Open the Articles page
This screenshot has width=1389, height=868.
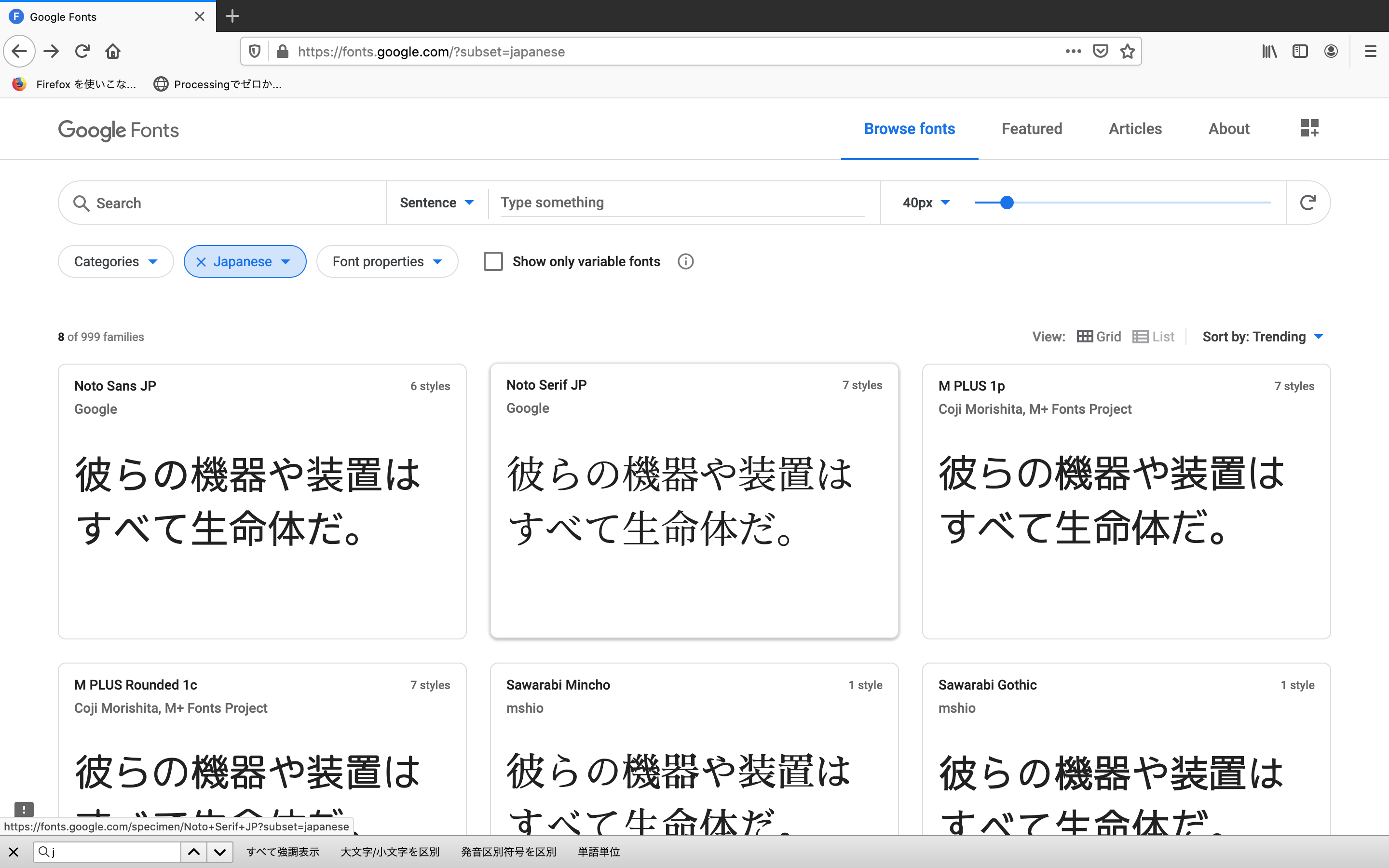(x=1135, y=129)
